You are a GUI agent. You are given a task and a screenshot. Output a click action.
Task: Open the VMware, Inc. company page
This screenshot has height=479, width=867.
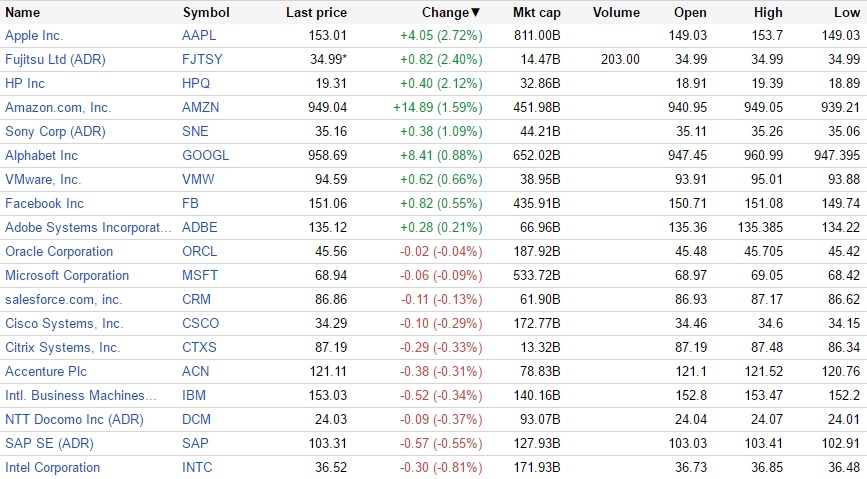43,179
